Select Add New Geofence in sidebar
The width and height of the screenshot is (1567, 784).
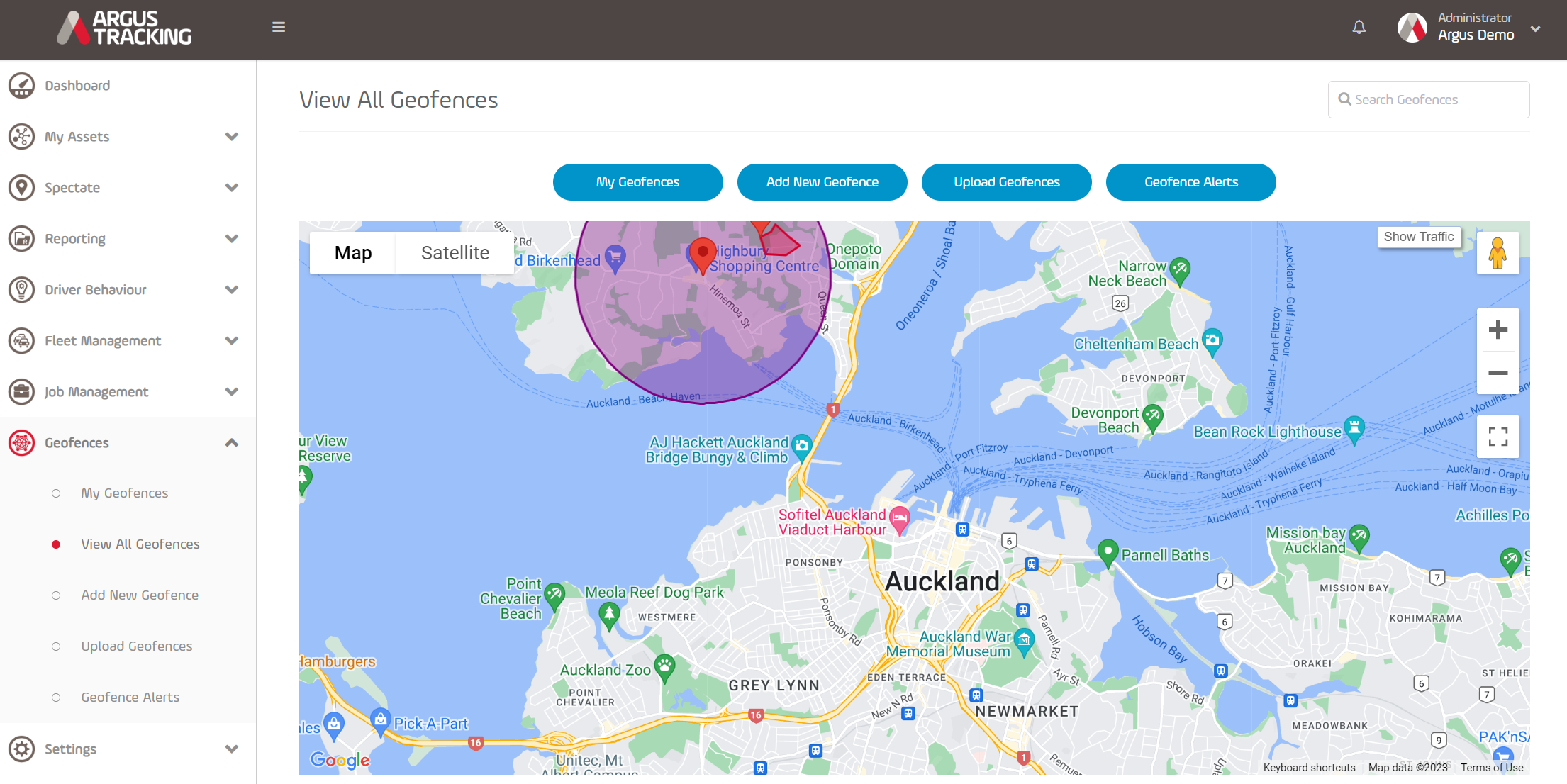140,595
